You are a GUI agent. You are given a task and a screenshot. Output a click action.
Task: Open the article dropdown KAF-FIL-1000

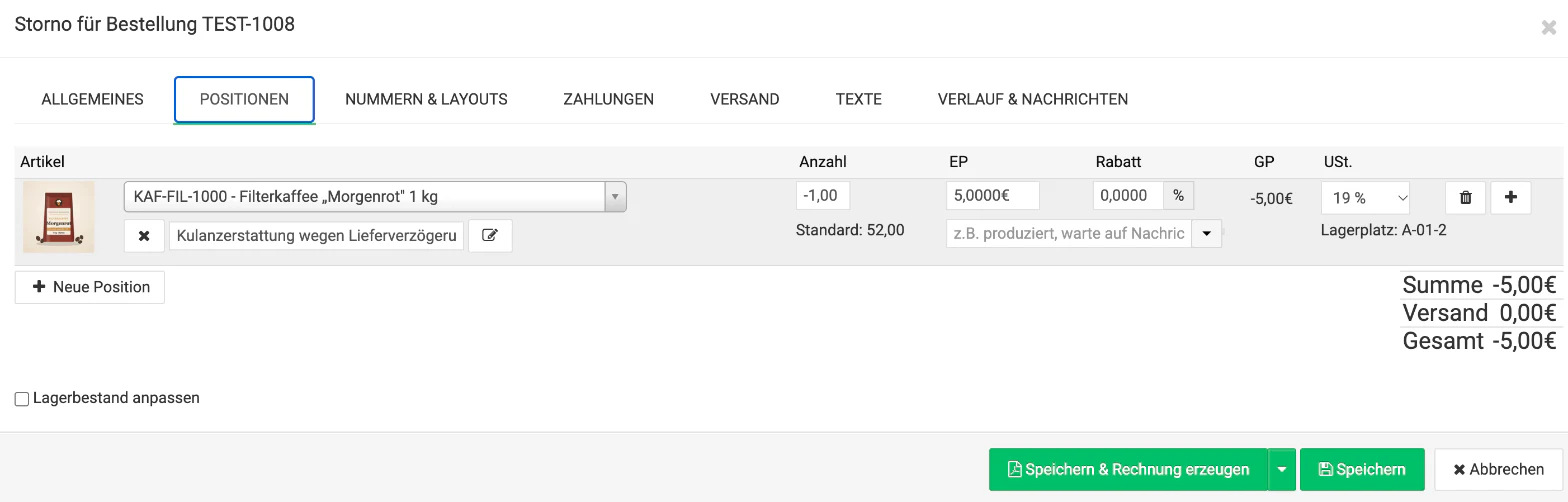(375, 197)
